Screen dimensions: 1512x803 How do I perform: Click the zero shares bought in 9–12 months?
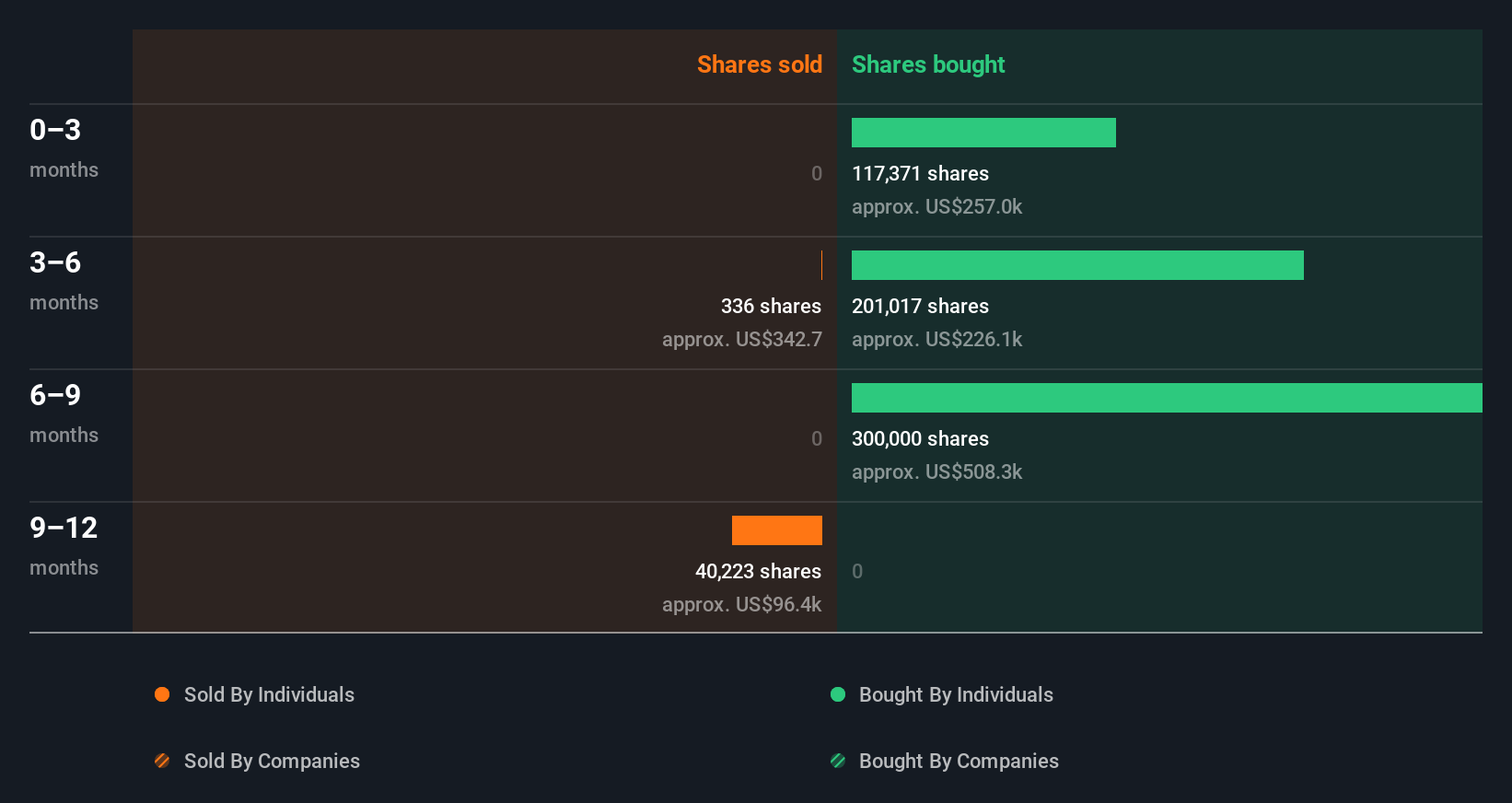tap(857, 571)
